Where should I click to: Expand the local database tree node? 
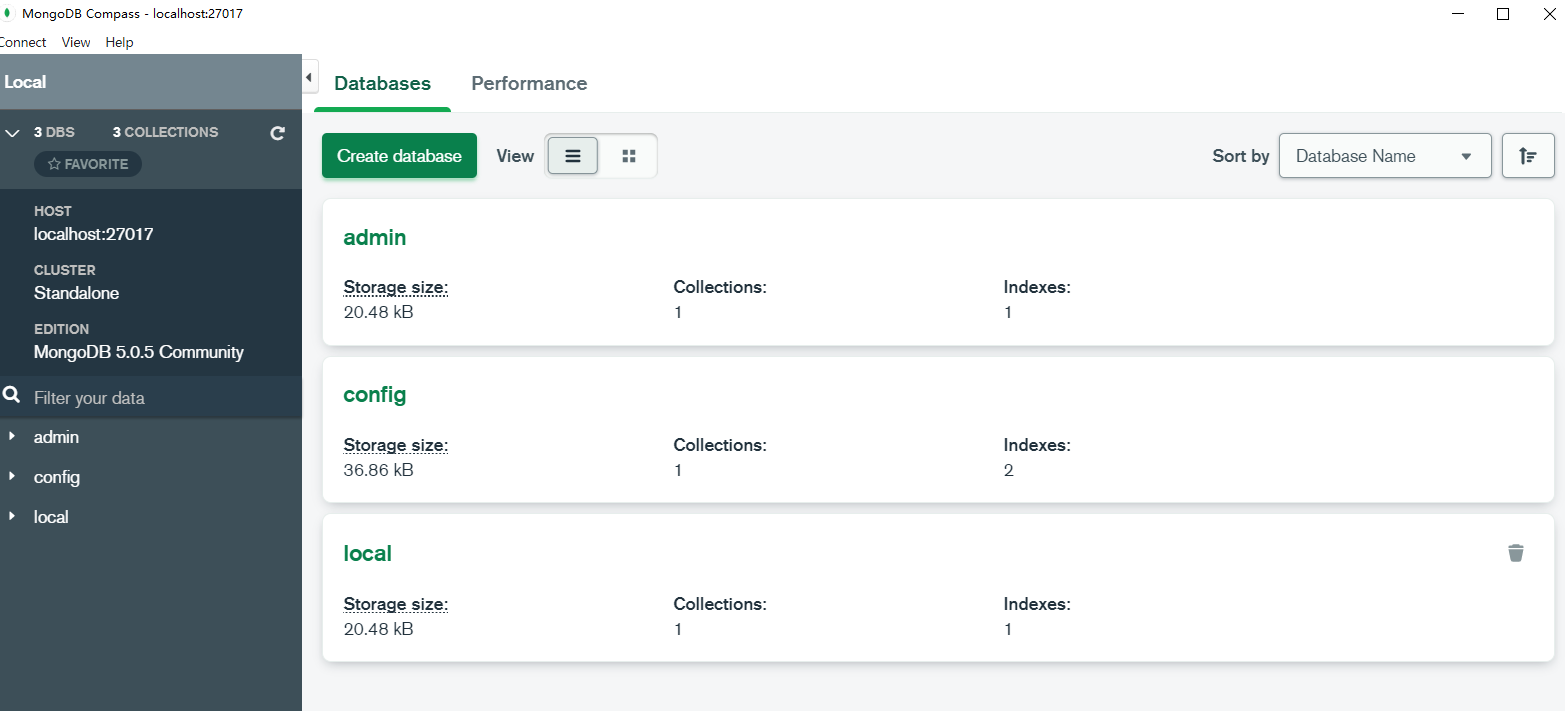12,517
